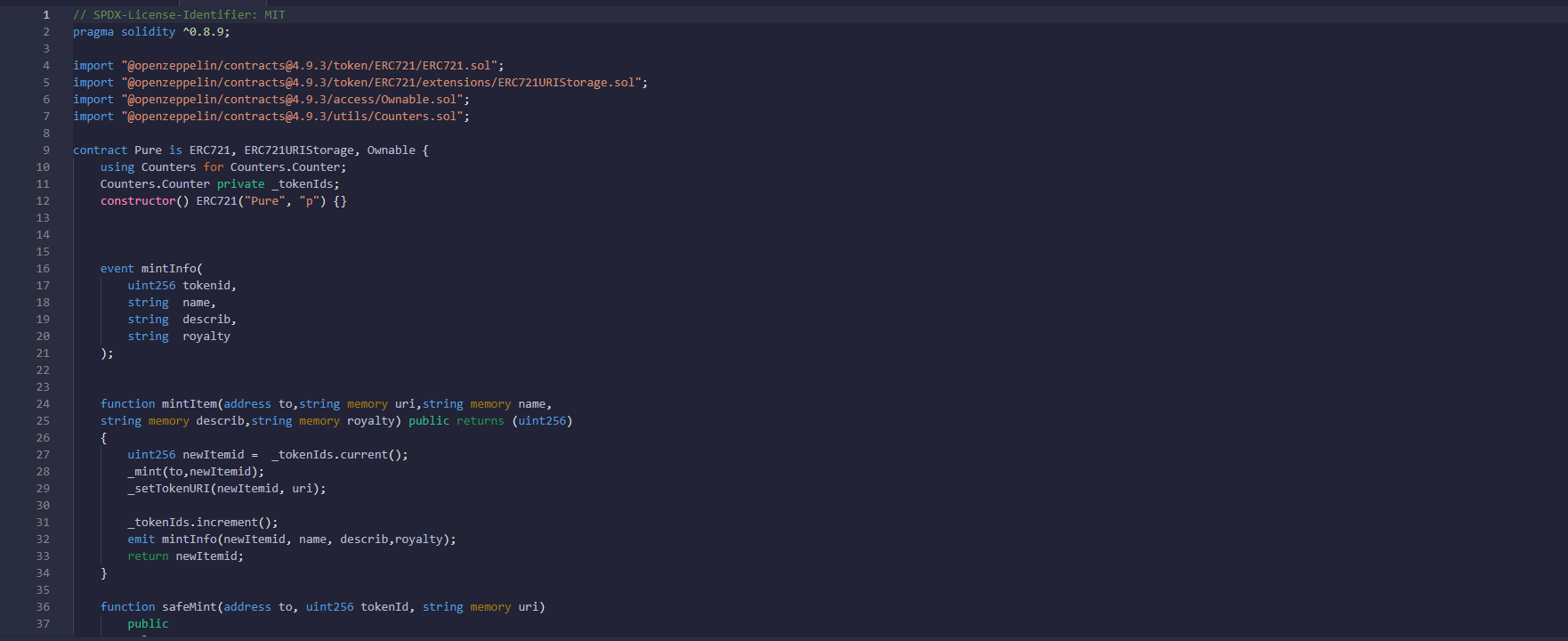Click the 'event mintInfo(' line

[151, 268]
